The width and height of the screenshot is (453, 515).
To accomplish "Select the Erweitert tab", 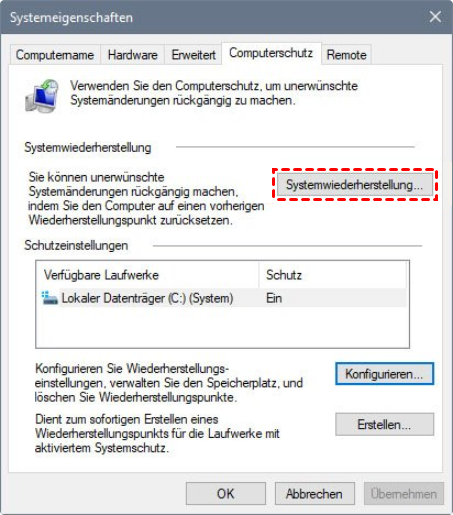I will pos(193,55).
